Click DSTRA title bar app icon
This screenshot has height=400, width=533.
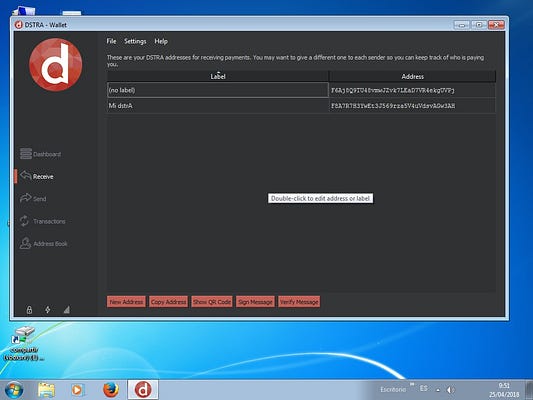pyautogui.click(x=18, y=25)
